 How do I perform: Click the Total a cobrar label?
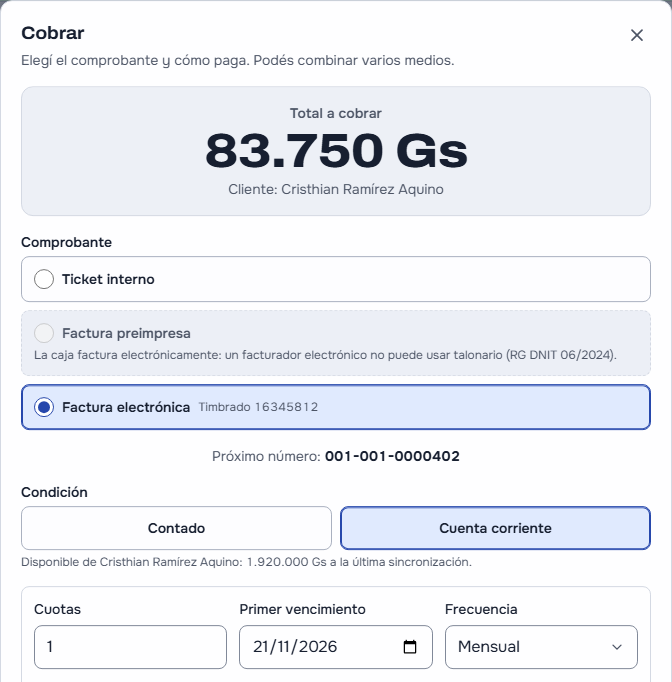(x=336, y=114)
